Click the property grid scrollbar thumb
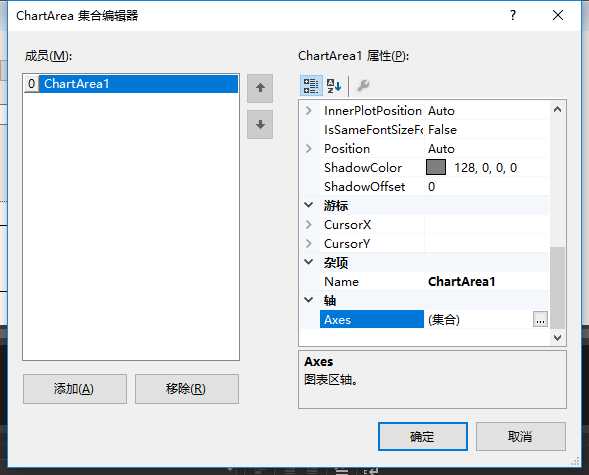 pyautogui.click(x=557, y=288)
